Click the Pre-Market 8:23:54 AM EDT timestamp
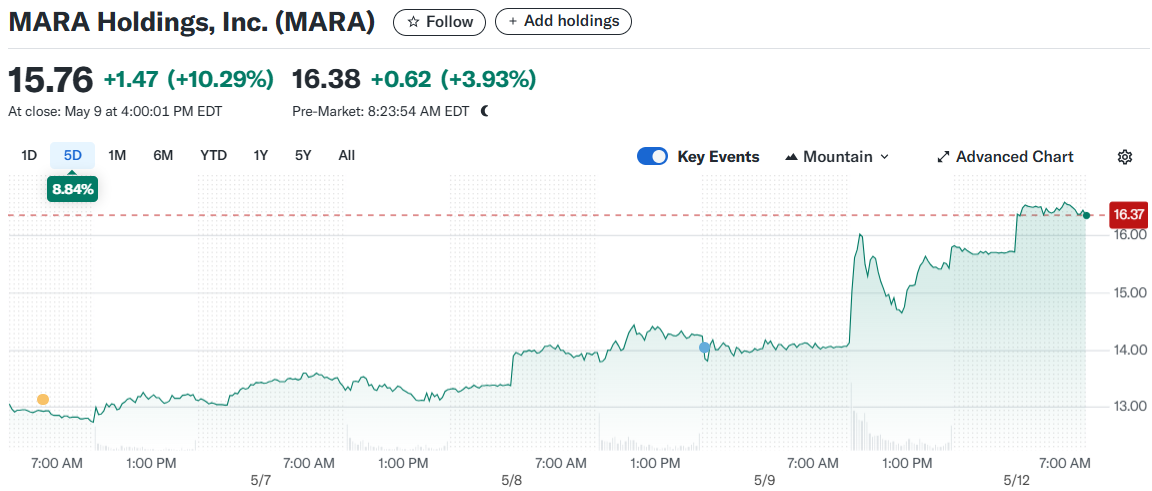The width and height of the screenshot is (1152, 491). (x=381, y=112)
